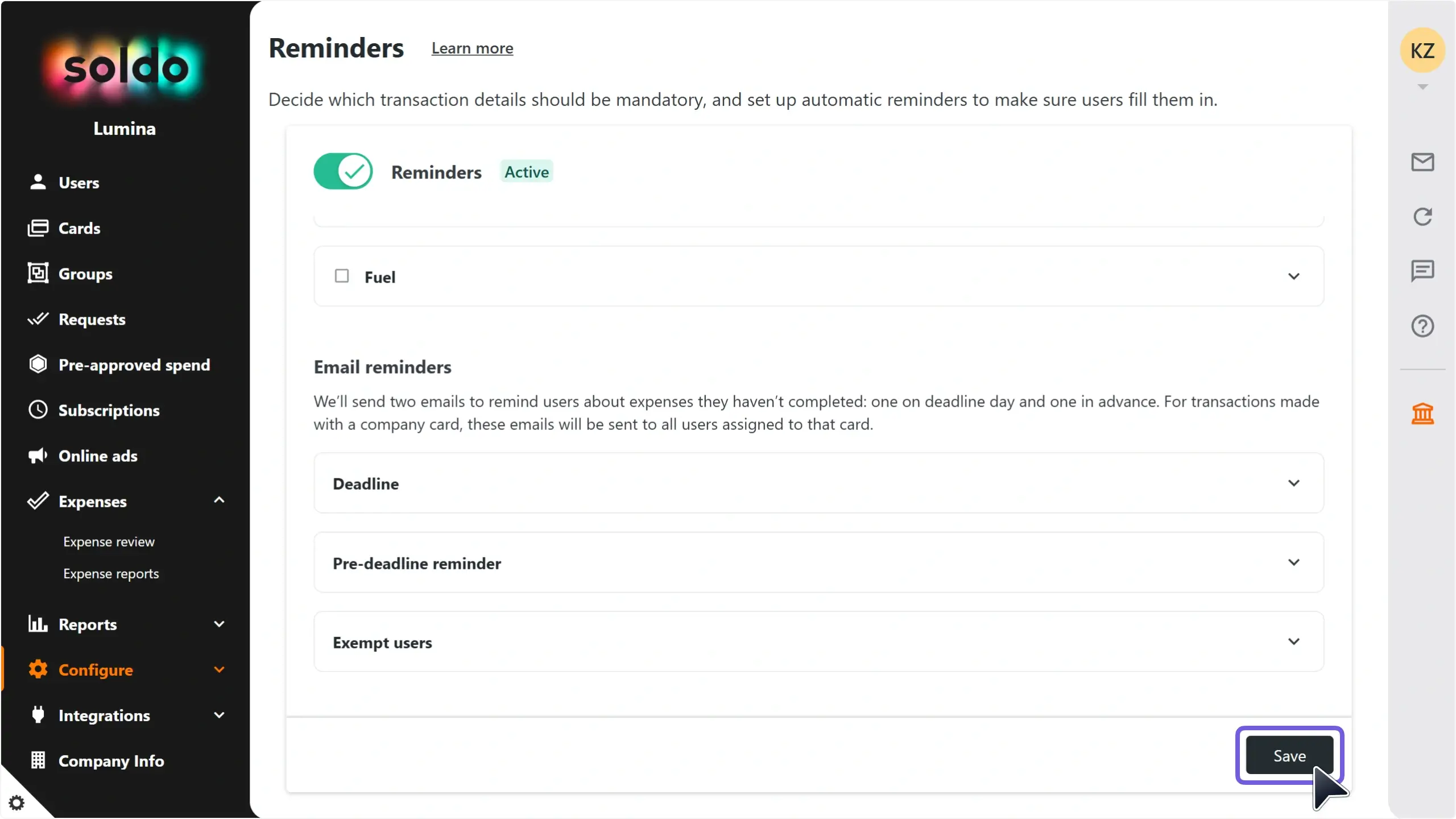Expand the Deadline section
This screenshot has width=1456, height=819.
click(x=1293, y=483)
